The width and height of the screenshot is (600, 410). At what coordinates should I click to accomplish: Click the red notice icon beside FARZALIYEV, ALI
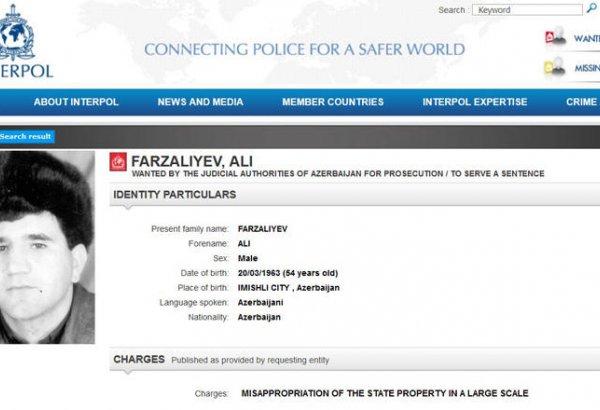[118, 162]
